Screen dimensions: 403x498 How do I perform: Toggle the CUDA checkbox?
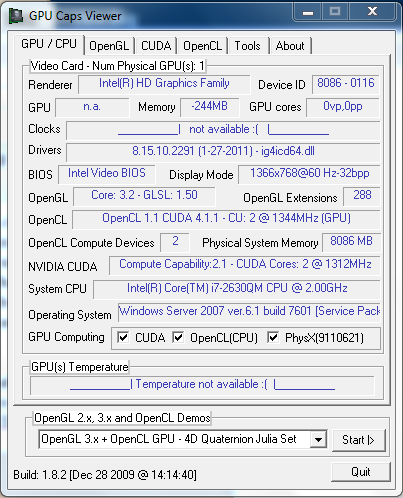(123, 337)
